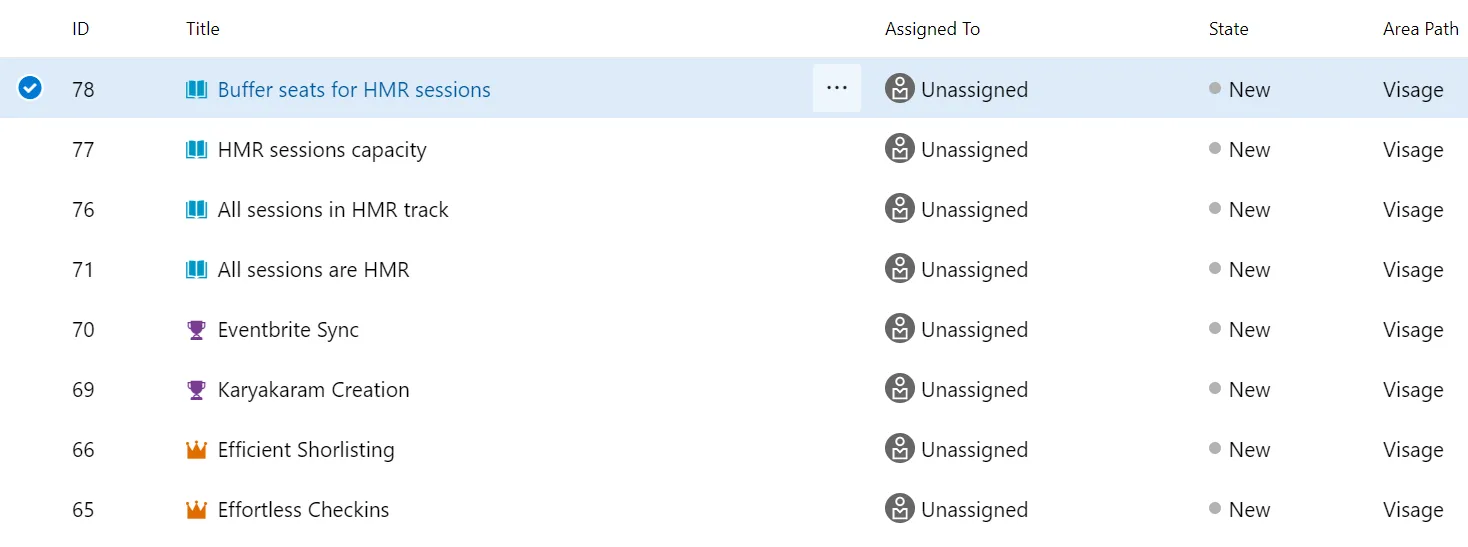Open the ellipsis actions menu for item 78
Viewport: 1468px width, 547px height.
[x=837, y=88]
